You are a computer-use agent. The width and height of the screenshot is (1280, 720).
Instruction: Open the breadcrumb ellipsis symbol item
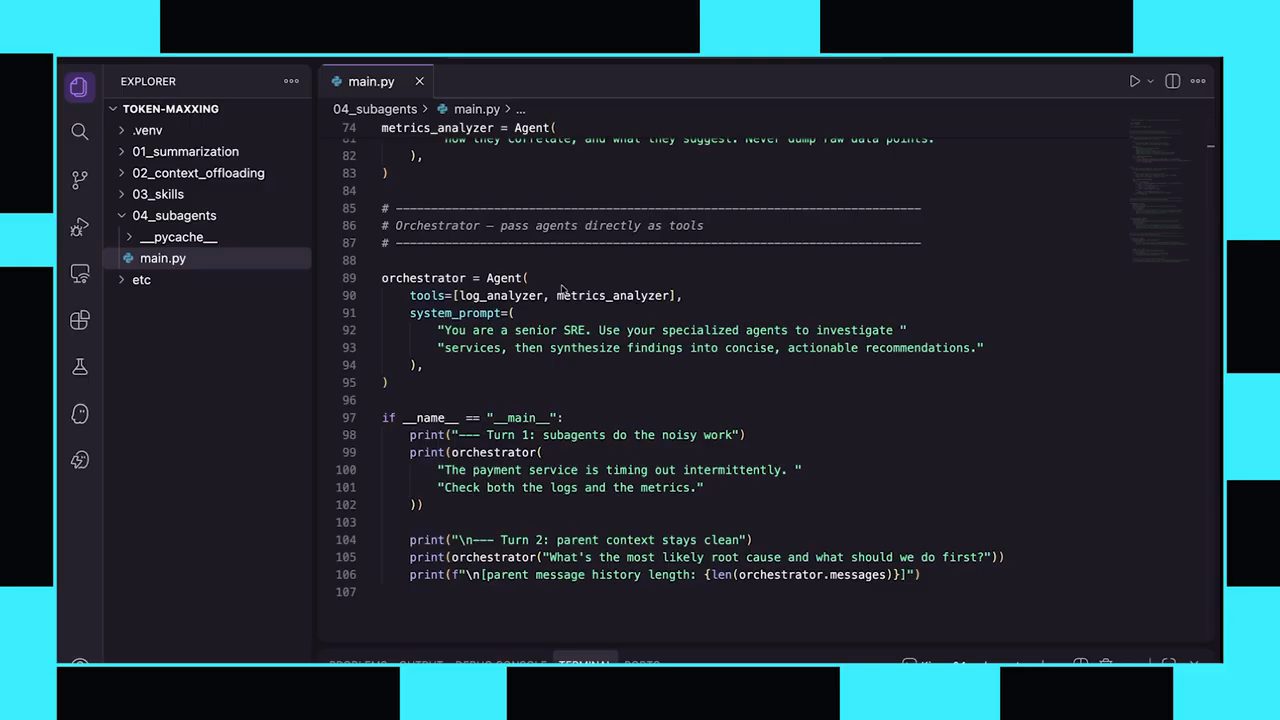520,109
